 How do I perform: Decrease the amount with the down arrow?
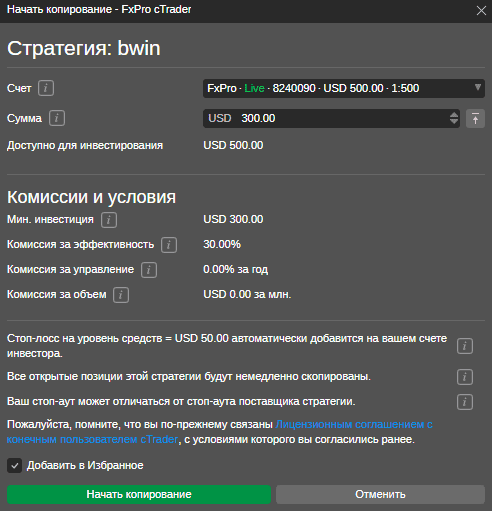point(454,122)
